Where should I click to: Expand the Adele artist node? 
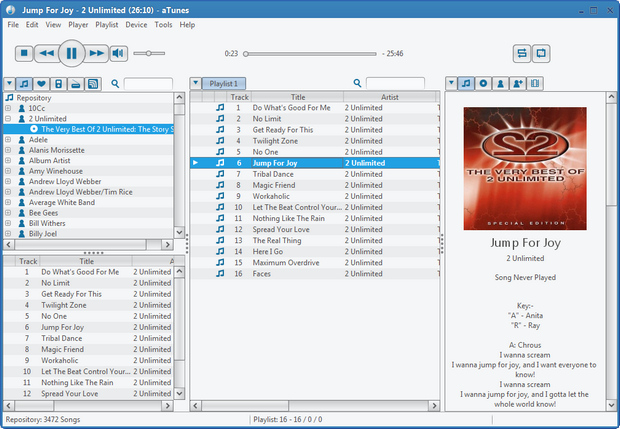click(x=8, y=139)
